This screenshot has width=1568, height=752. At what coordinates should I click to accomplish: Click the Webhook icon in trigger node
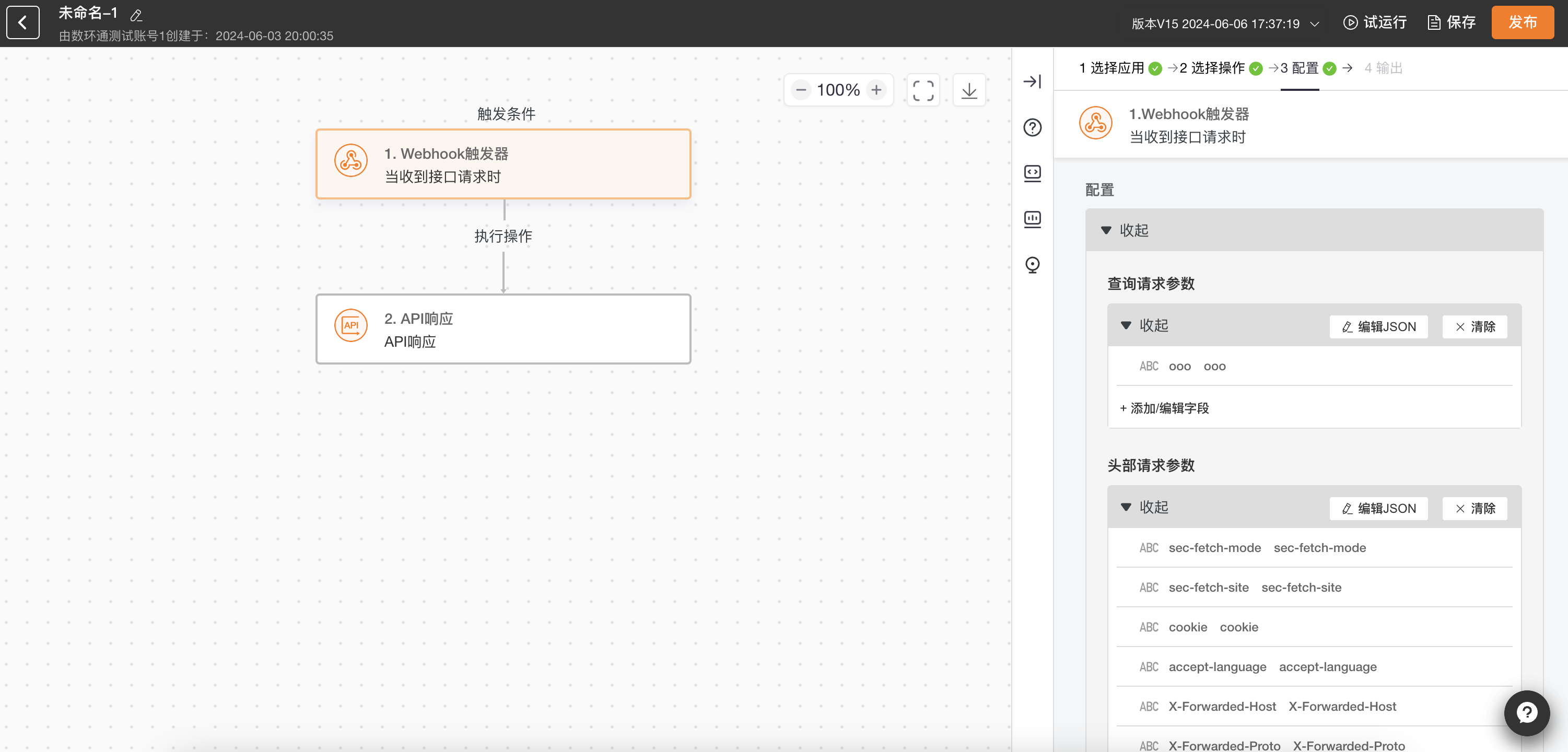point(350,161)
